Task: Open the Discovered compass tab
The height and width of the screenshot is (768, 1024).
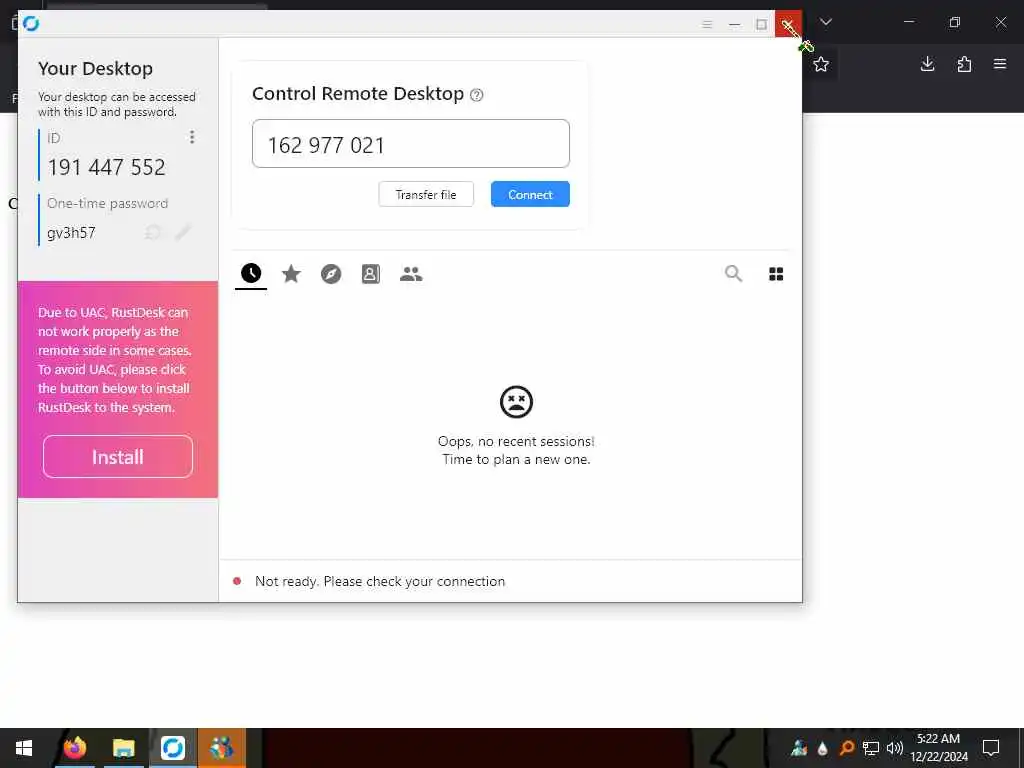Action: pyautogui.click(x=331, y=274)
